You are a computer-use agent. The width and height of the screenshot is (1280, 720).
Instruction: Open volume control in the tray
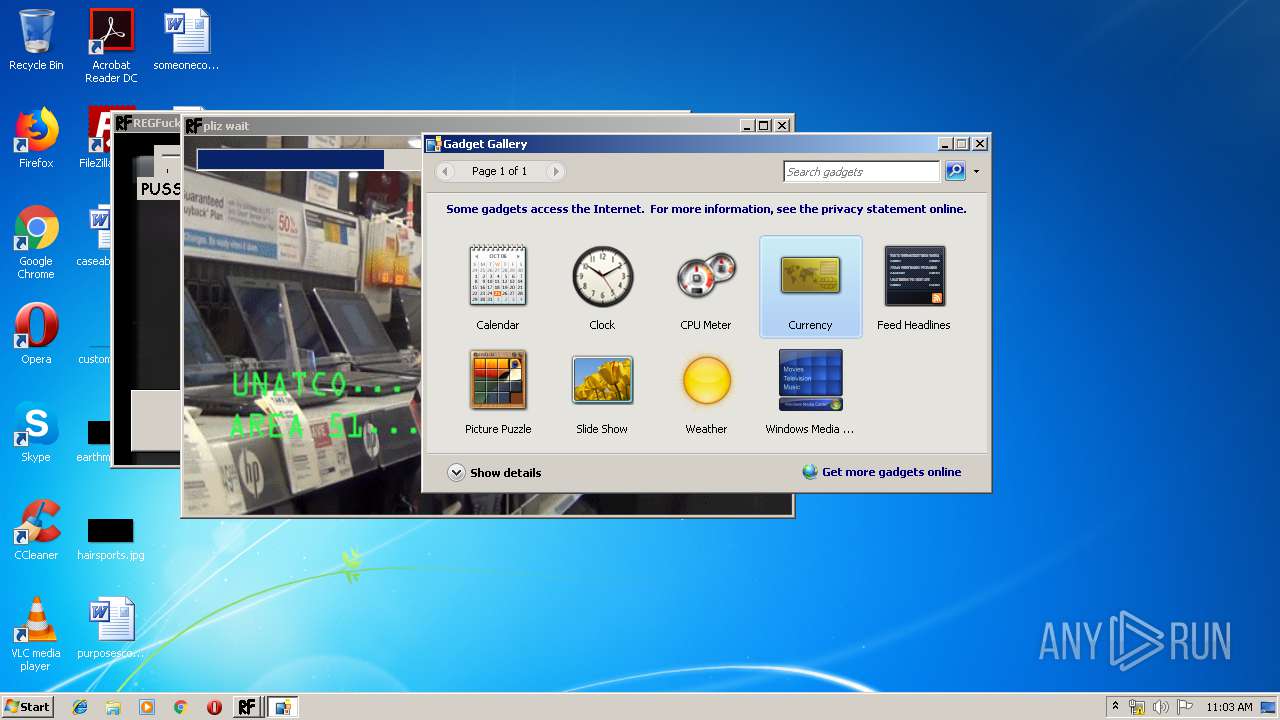pyautogui.click(x=1161, y=707)
